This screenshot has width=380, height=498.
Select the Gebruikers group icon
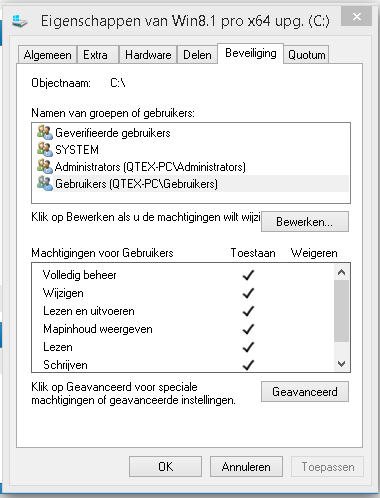pos(45,183)
